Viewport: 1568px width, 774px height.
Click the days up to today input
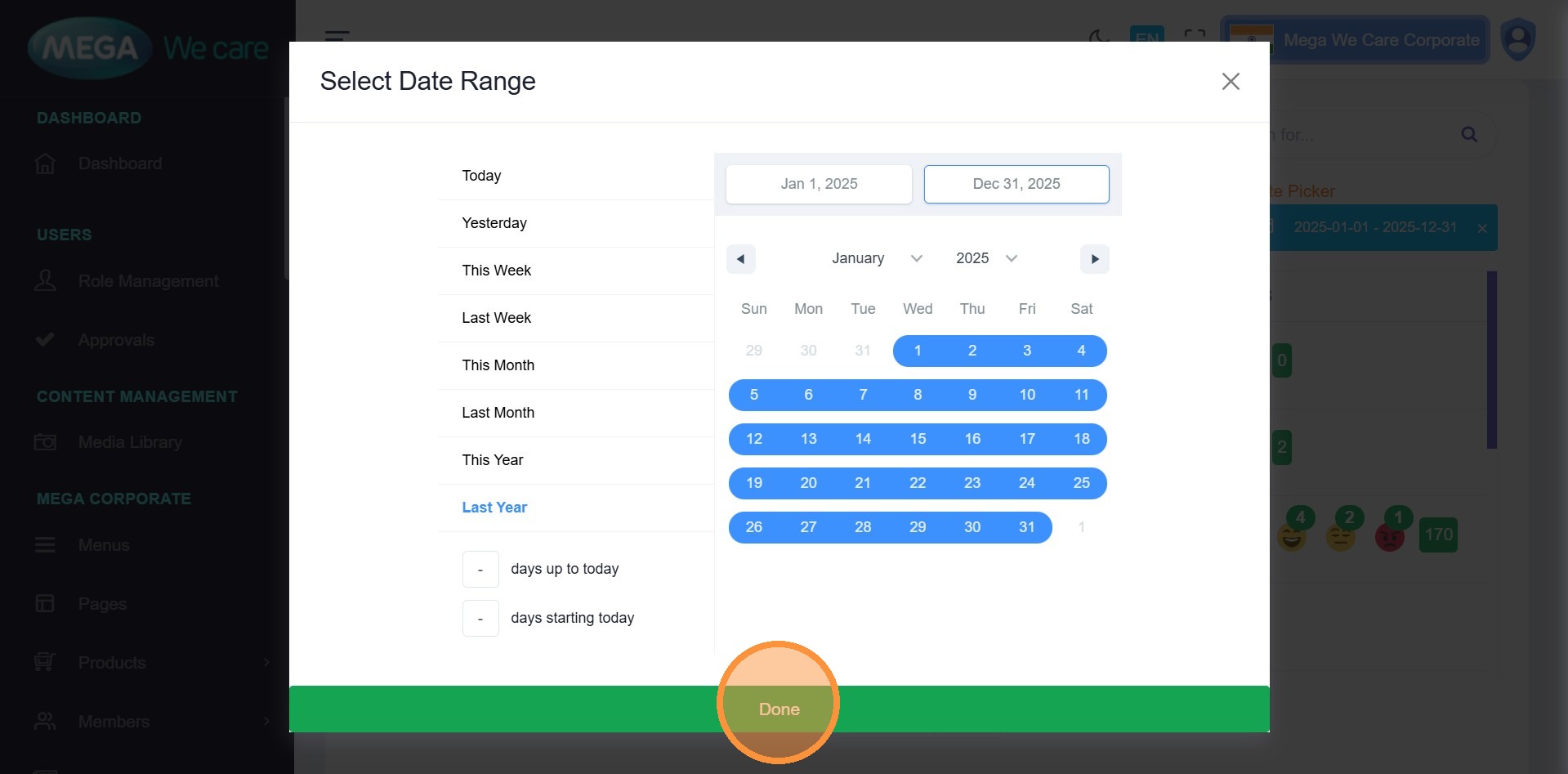[480, 570]
